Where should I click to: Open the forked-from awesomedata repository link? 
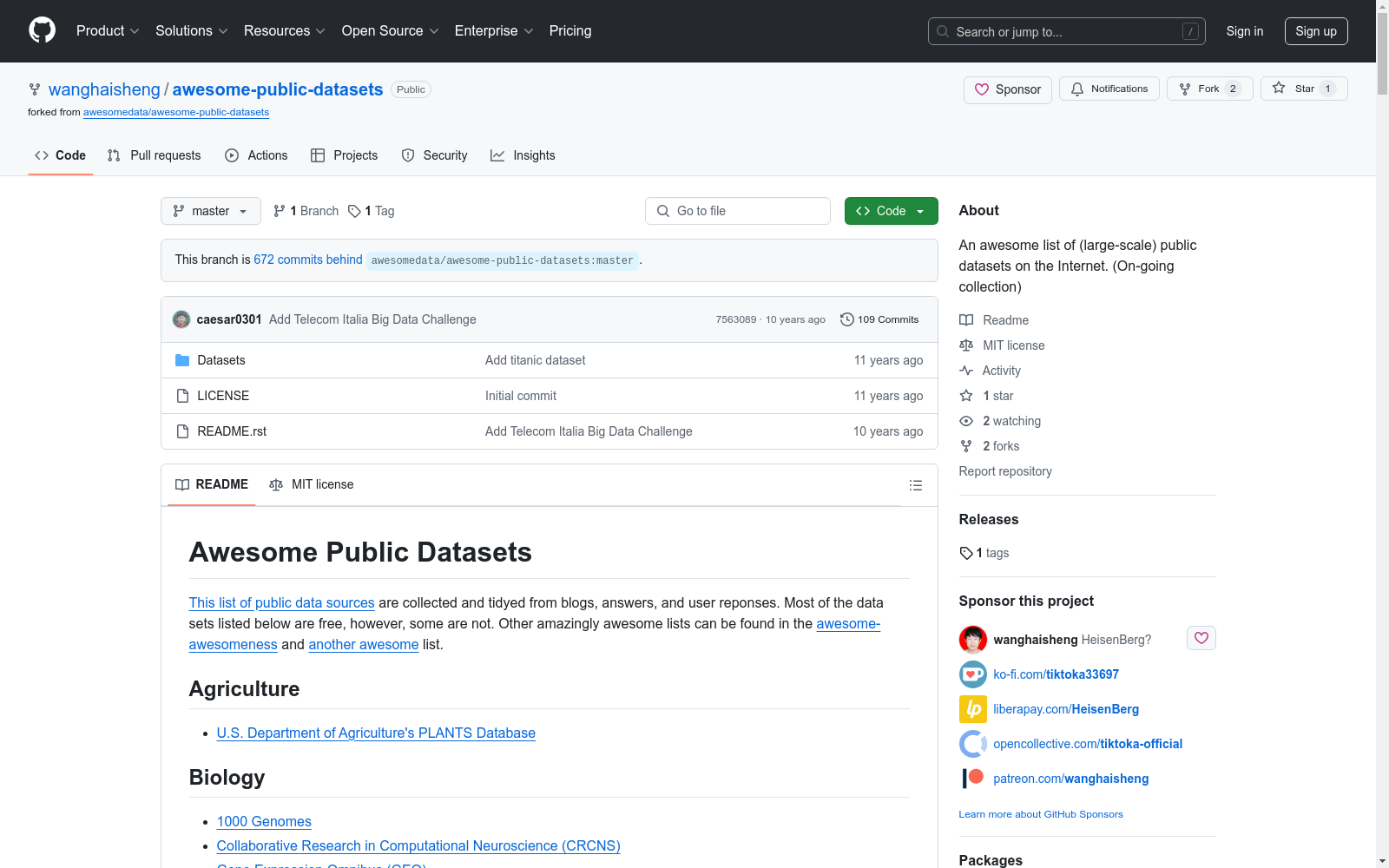pos(176,112)
